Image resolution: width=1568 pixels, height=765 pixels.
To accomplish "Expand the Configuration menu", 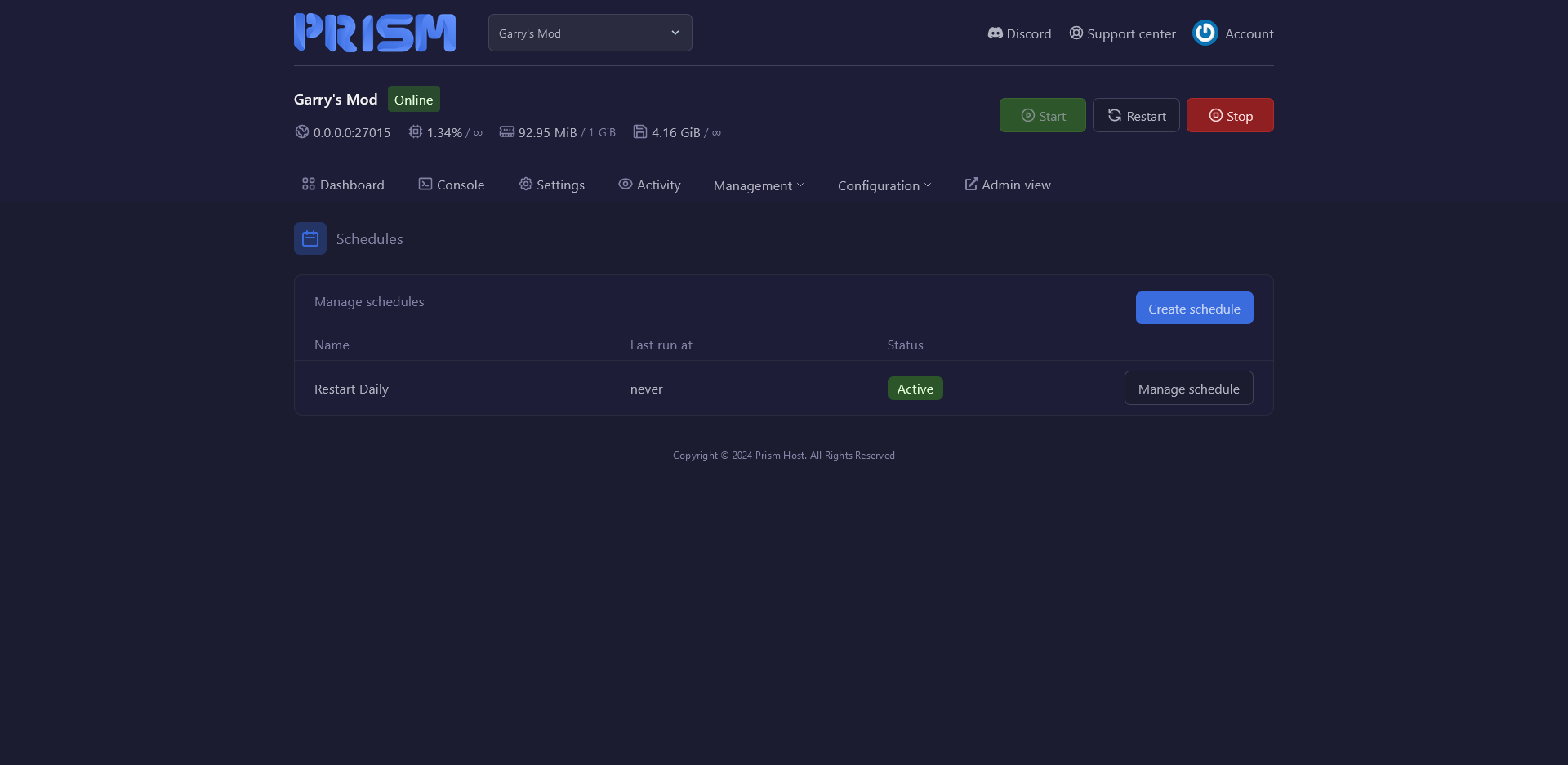I will [x=884, y=185].
